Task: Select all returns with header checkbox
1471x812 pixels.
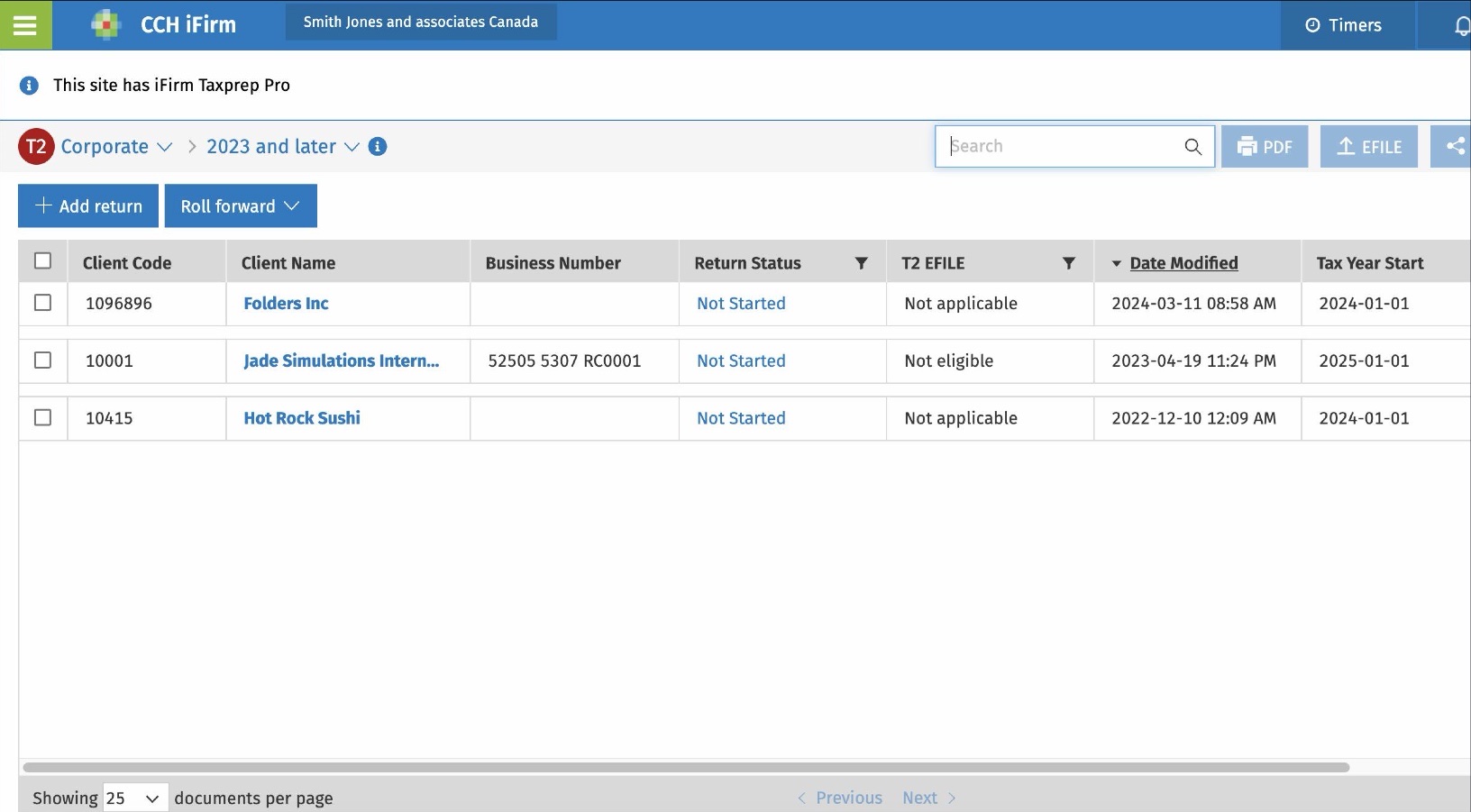Action: tap(42, 260)
